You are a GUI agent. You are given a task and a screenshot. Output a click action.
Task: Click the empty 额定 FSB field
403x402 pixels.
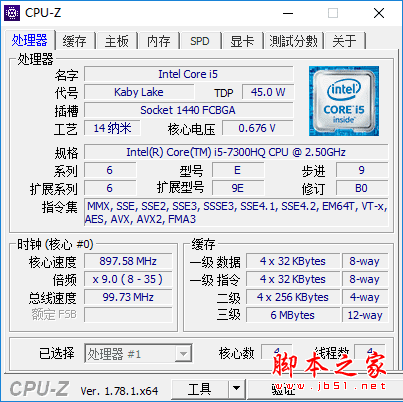coord(128,315)
